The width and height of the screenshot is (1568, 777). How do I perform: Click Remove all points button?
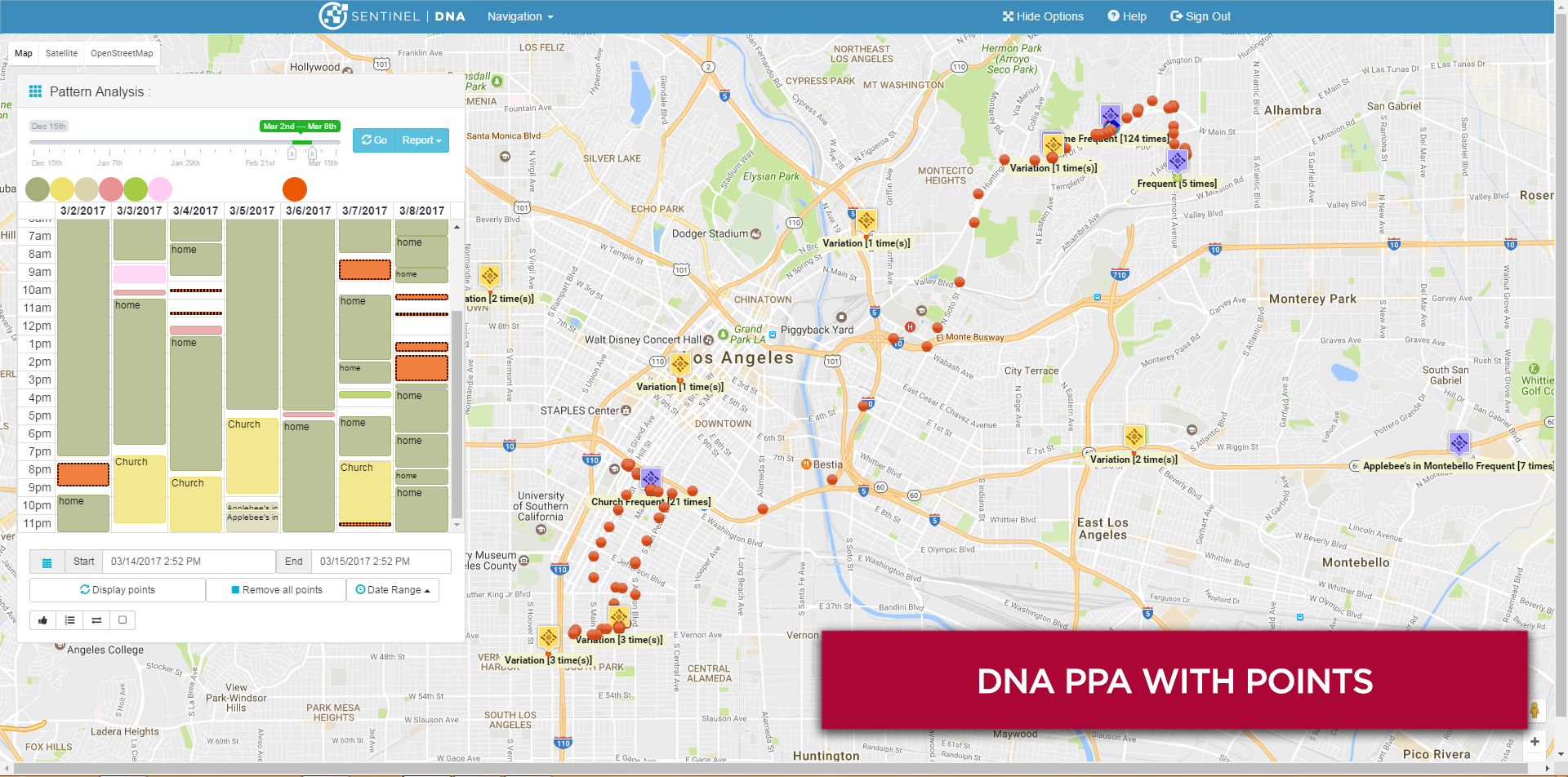276,590
